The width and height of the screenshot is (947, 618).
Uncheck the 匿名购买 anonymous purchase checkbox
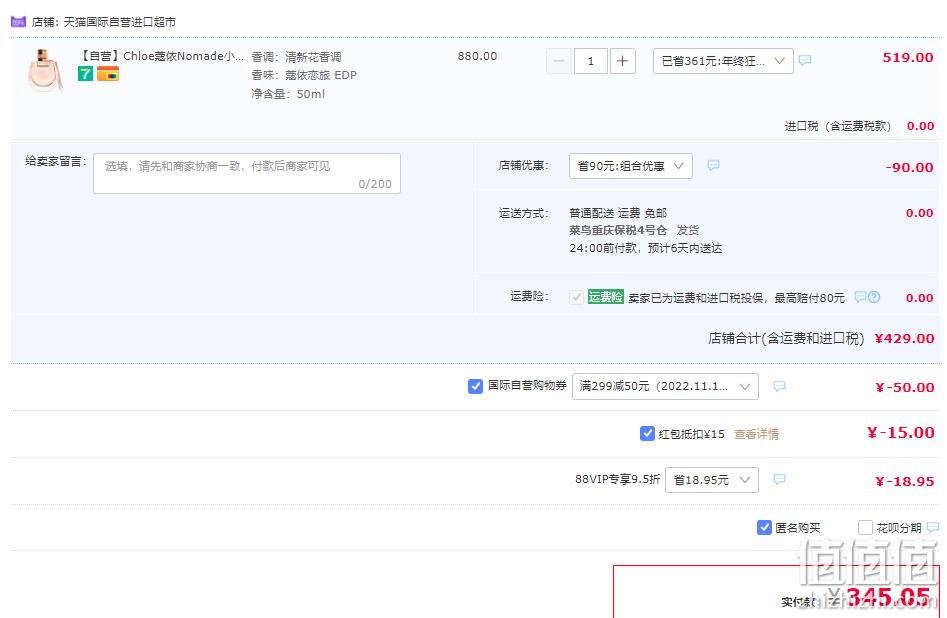[x=764, y=527]
